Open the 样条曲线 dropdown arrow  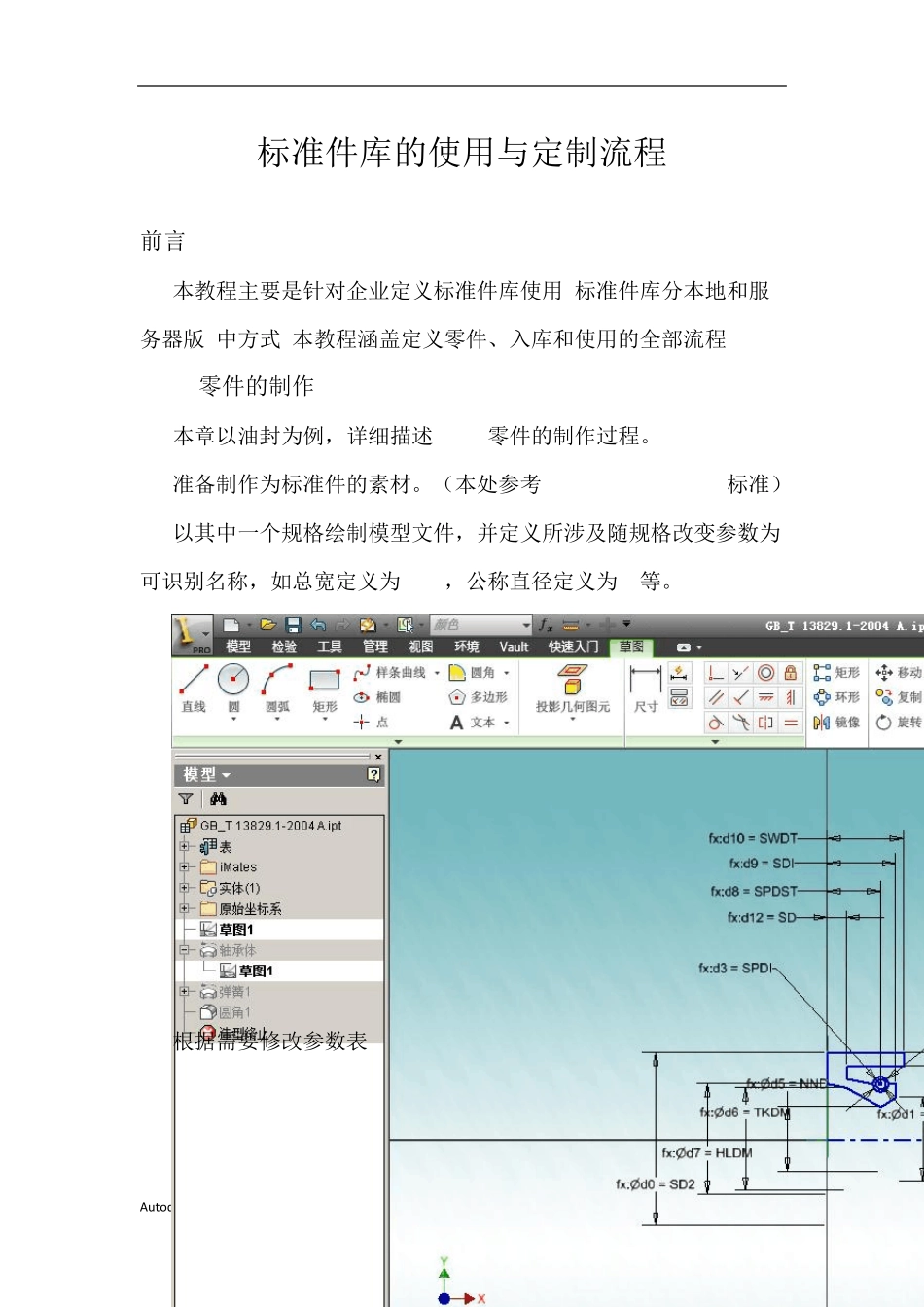437,673
